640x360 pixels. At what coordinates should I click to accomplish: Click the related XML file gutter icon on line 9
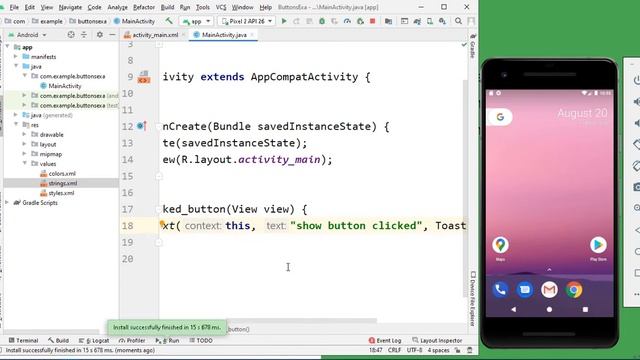(144, 77)
